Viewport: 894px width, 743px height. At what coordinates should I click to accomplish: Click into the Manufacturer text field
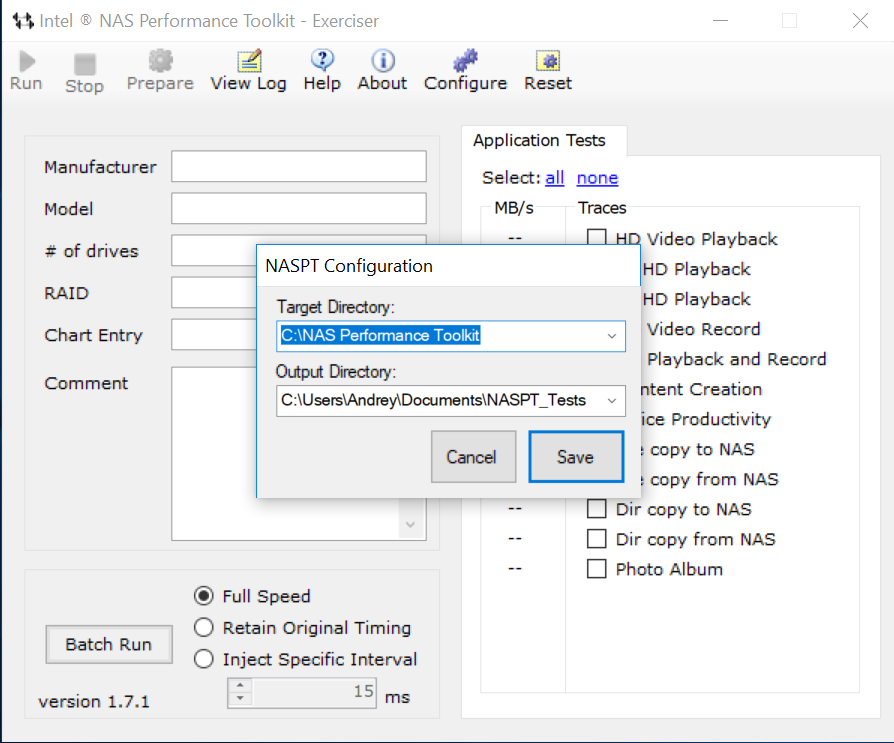[298, 167]
